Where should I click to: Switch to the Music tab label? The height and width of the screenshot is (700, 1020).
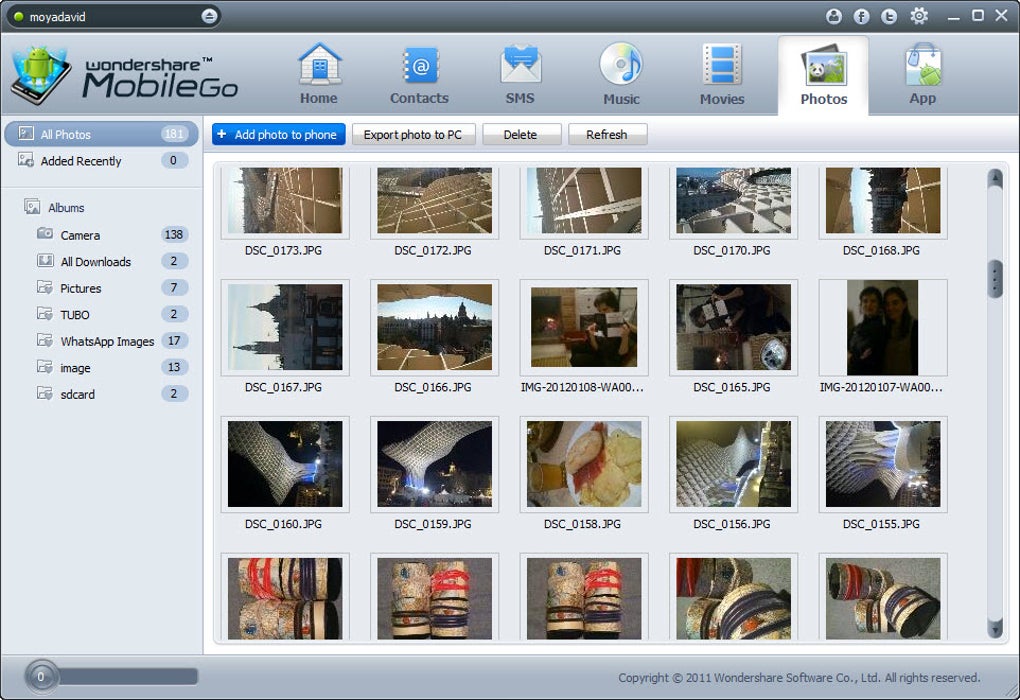[621, 99]
